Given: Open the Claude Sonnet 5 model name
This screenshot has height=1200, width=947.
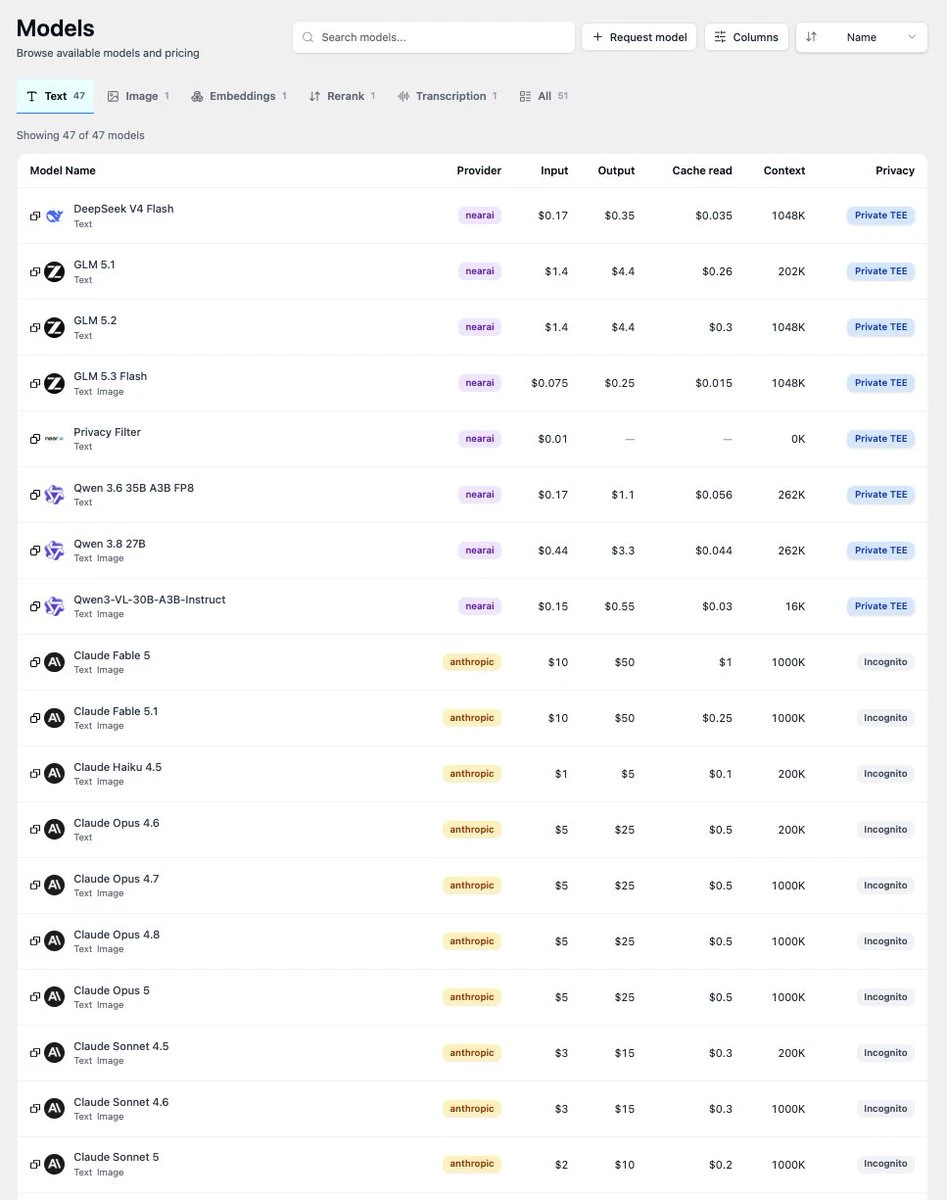Looking at the screenshot, I should (116, 1157).
